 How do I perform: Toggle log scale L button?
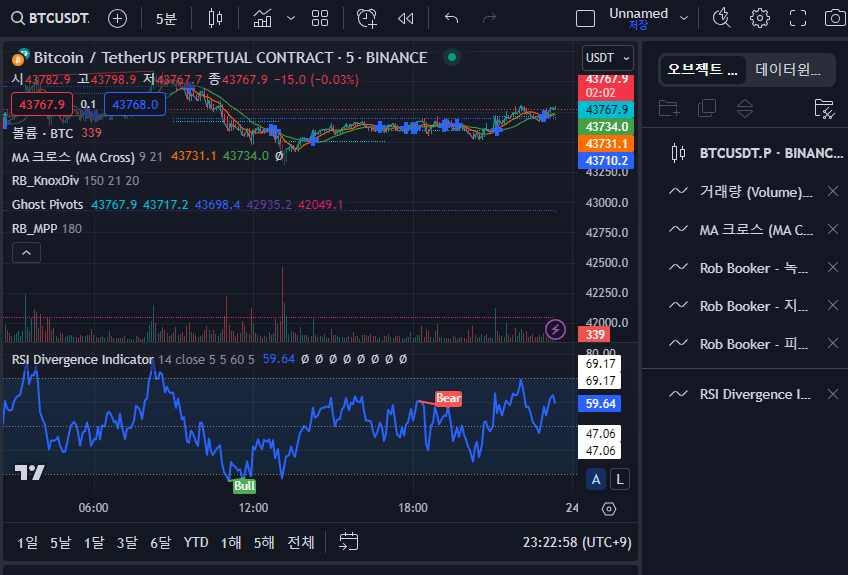point(620,479)
